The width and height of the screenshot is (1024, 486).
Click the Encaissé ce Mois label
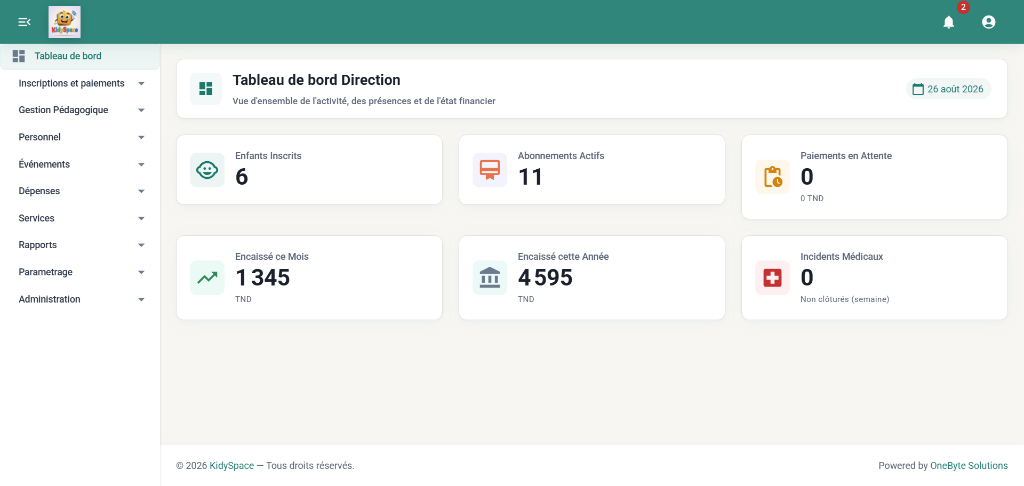click(x=272, y=257)
